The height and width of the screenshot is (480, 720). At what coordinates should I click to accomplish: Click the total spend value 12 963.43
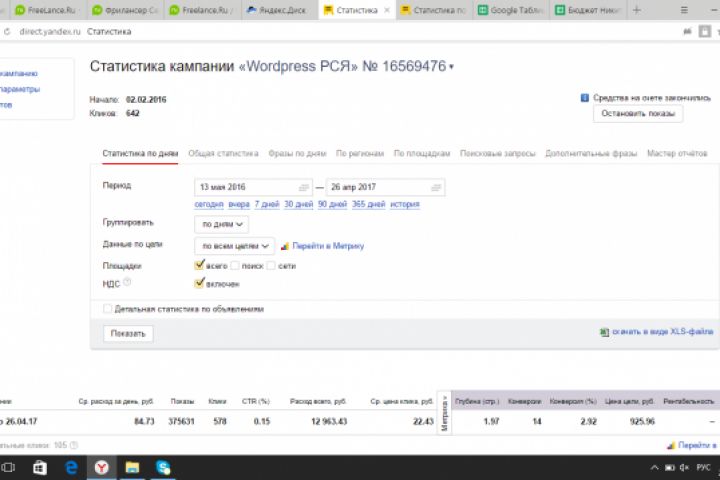(x=329, y=421)
